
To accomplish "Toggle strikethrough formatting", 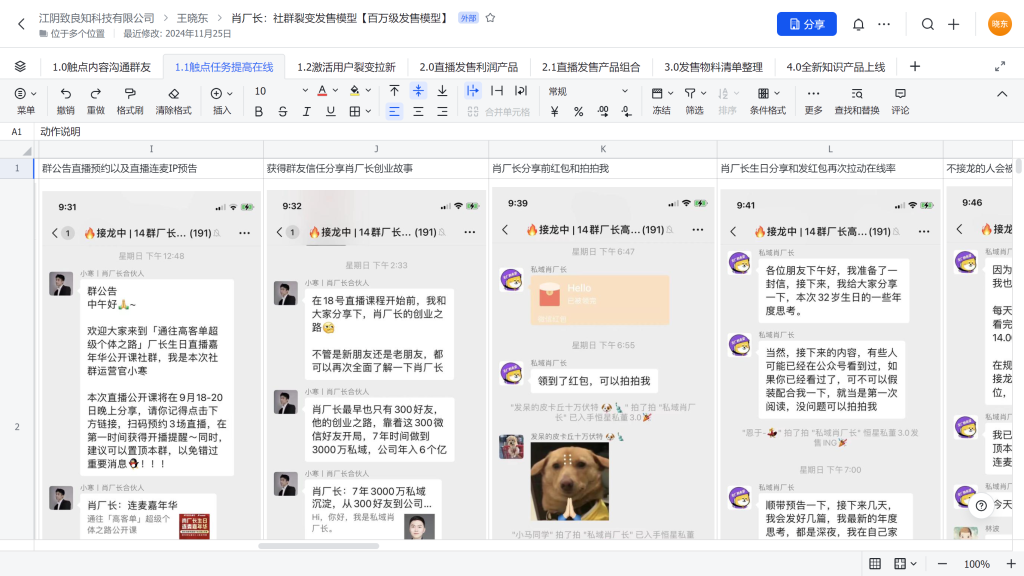I will click(283, 112).
